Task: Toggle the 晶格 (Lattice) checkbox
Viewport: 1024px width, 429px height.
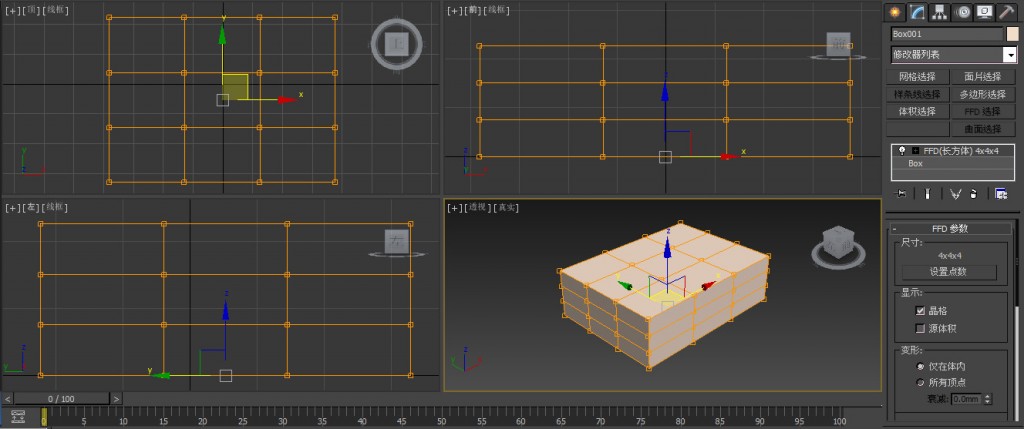Action: pos(921,311)
